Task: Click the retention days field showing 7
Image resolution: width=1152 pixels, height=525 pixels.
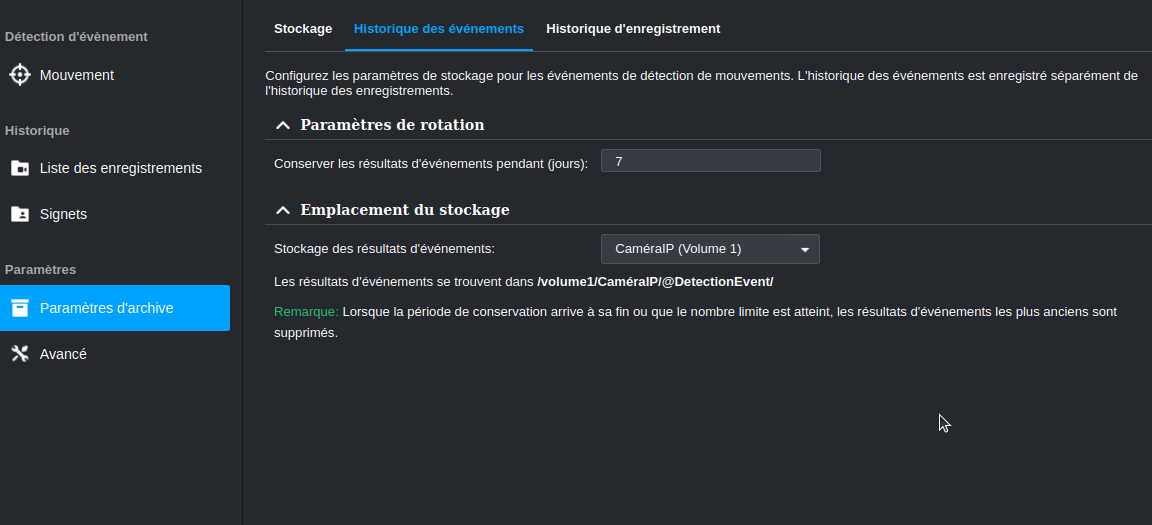Action: tap(710, 161)
